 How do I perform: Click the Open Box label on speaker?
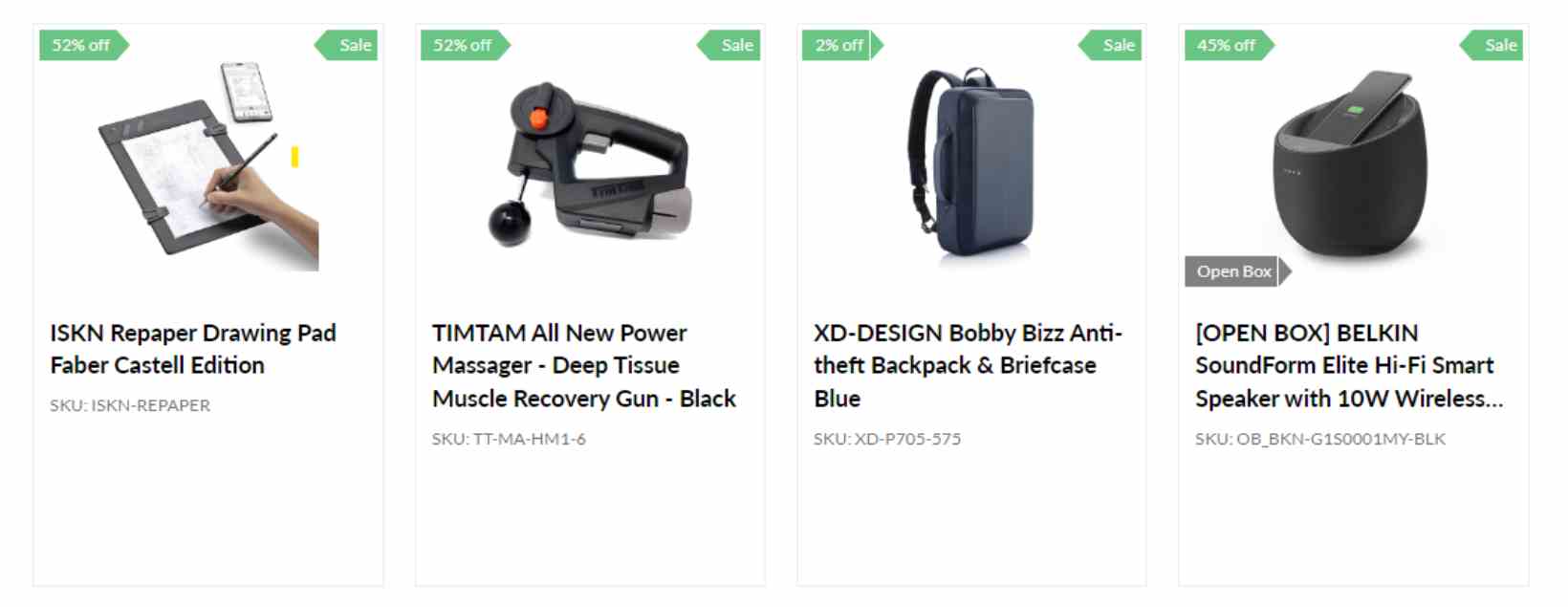[x=1237, y=271]
